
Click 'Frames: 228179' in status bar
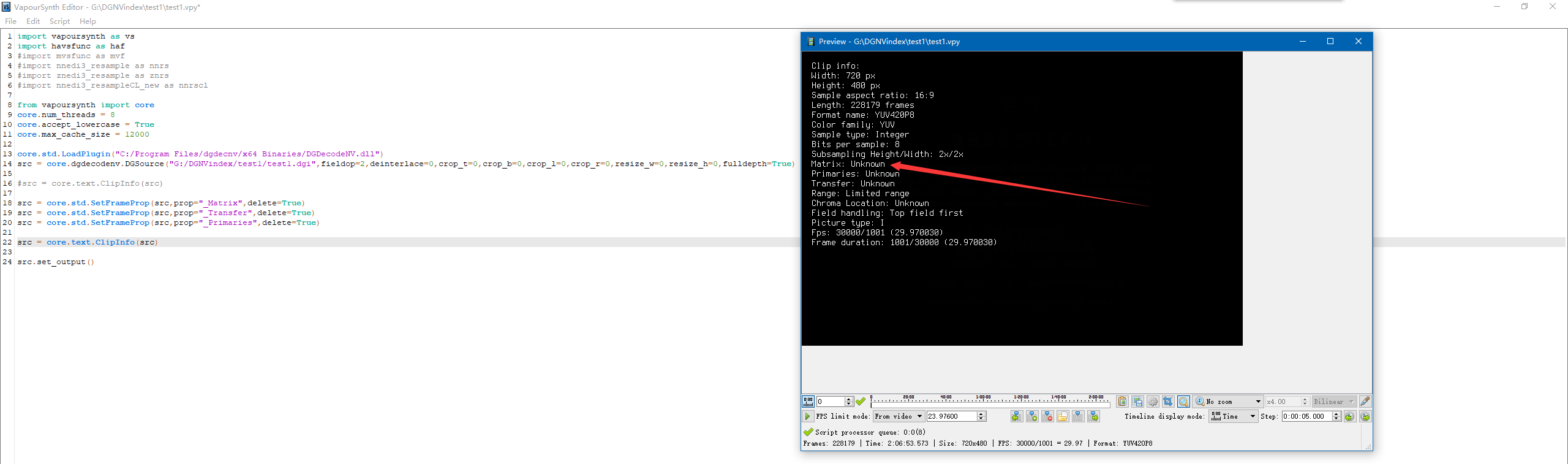(829, 443)
